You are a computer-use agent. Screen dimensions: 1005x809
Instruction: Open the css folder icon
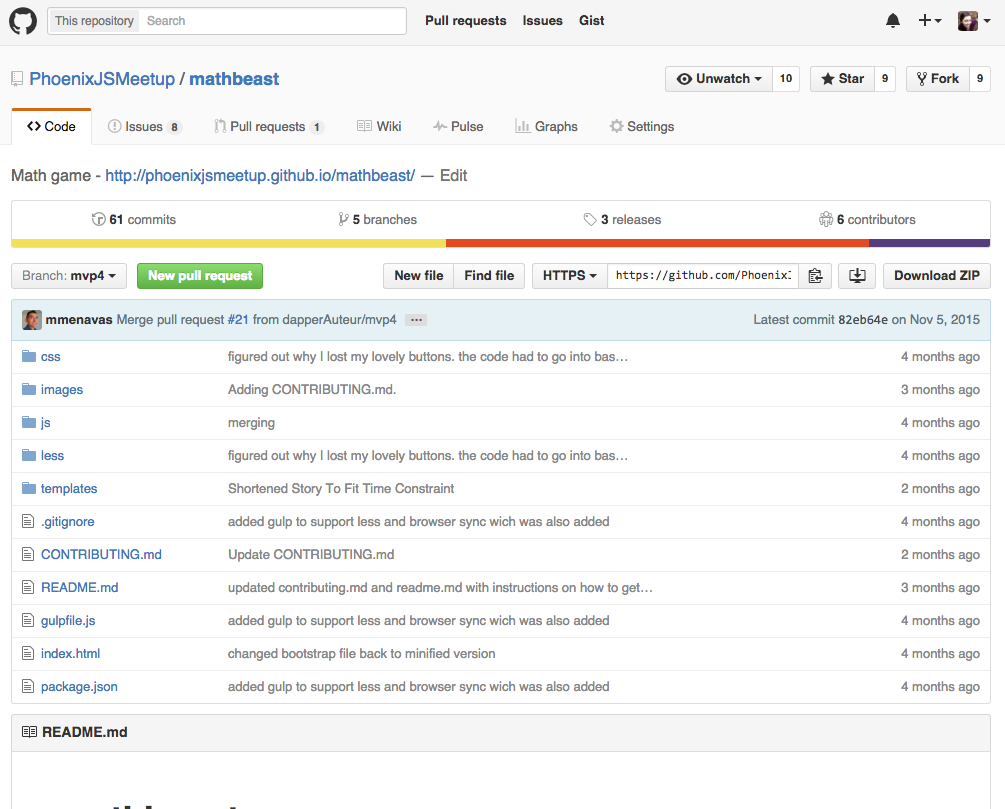pyautogui.click(x=29, y=356)
